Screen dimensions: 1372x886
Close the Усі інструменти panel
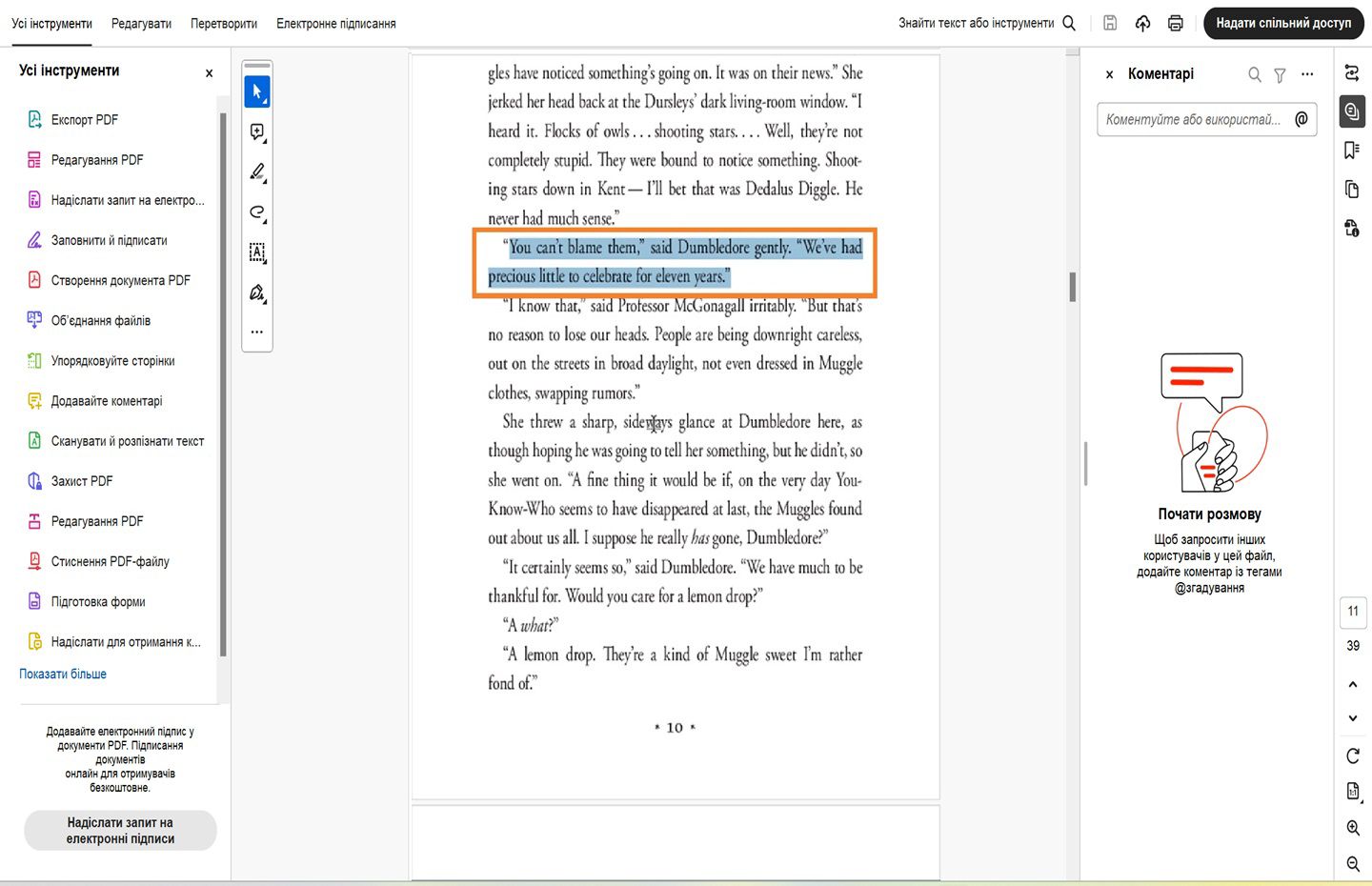(209, 73)
